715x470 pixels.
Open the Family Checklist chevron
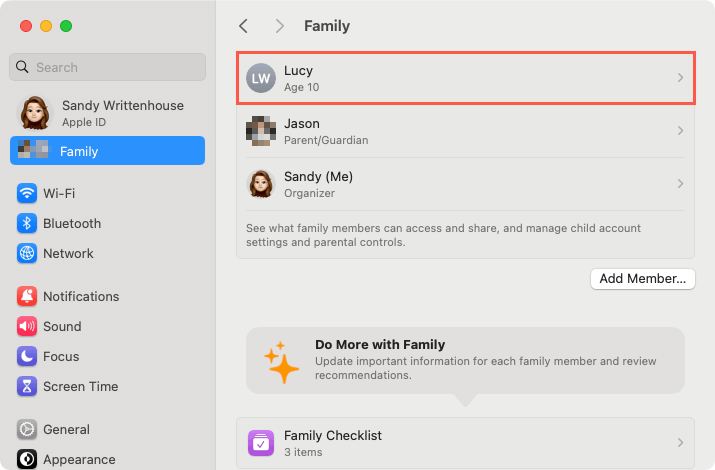[680, 443]
